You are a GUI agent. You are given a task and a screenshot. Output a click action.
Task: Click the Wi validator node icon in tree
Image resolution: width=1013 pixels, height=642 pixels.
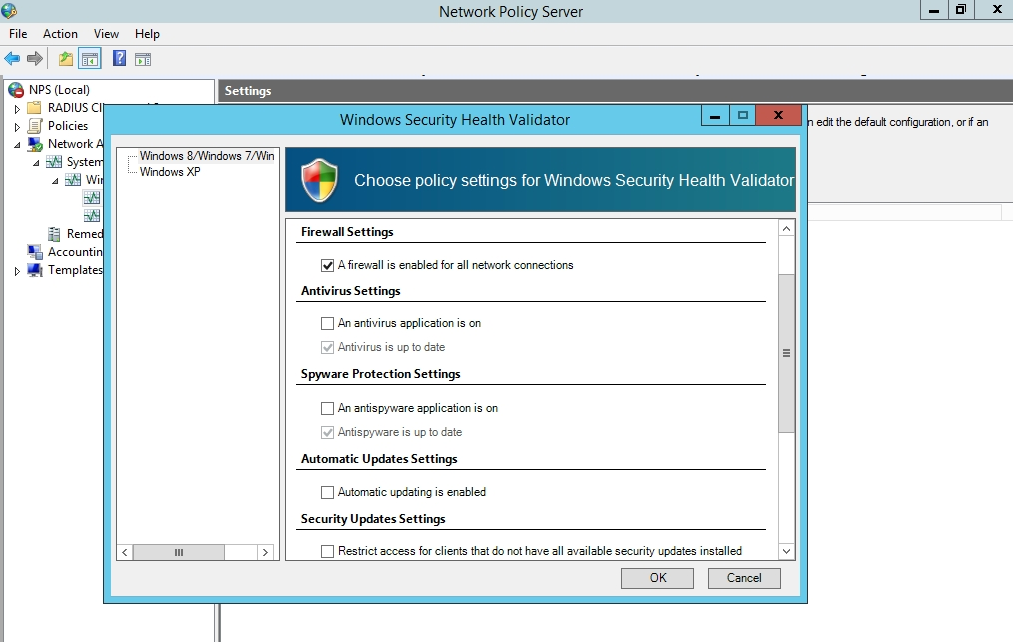click(74, 180)
